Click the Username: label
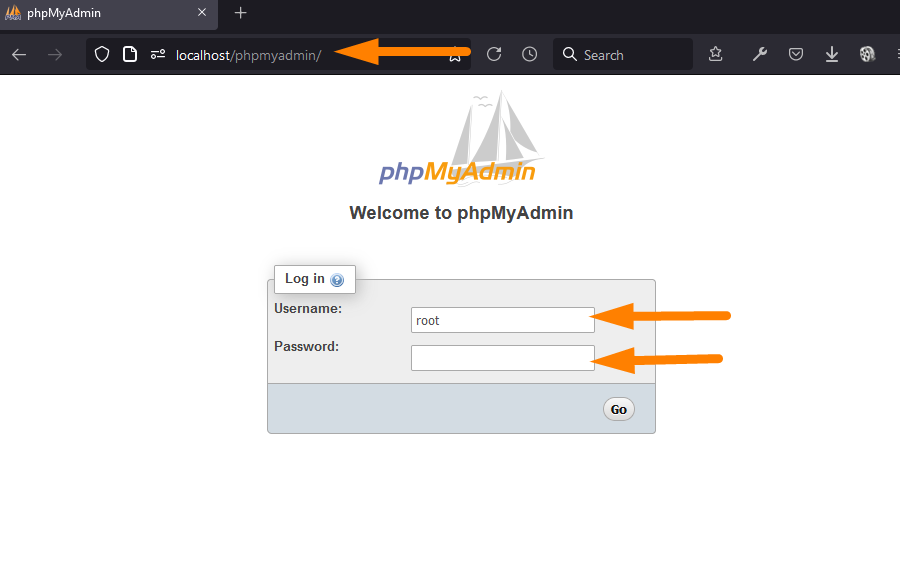The image size is (900, 573). pyautogui.click(x=308, y=308)
